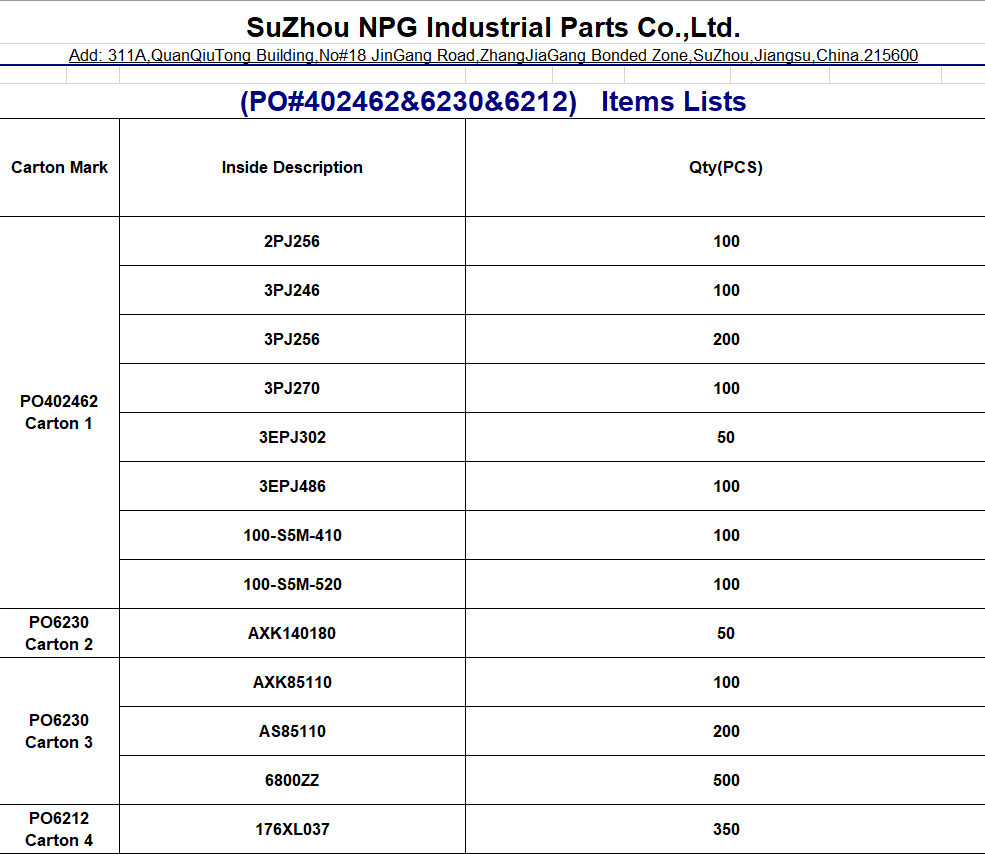The height and width of the screenshot is (854, 985).
Task: Click the Carton Mark header cell
Action: coord(60,168)
